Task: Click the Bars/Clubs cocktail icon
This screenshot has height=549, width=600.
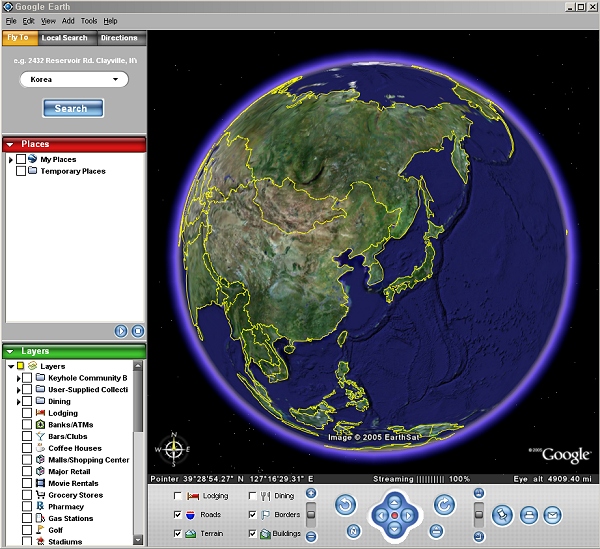Action: coord(41,436)
